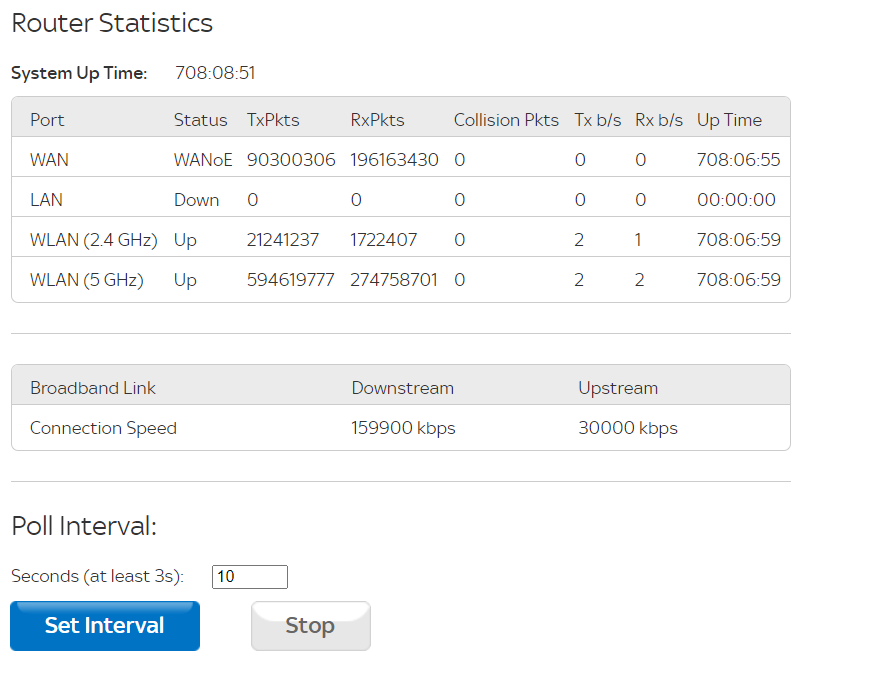880x675 pixels.
Task: Click the Upstream speed 30000 kbps
Action: (628, 428)
